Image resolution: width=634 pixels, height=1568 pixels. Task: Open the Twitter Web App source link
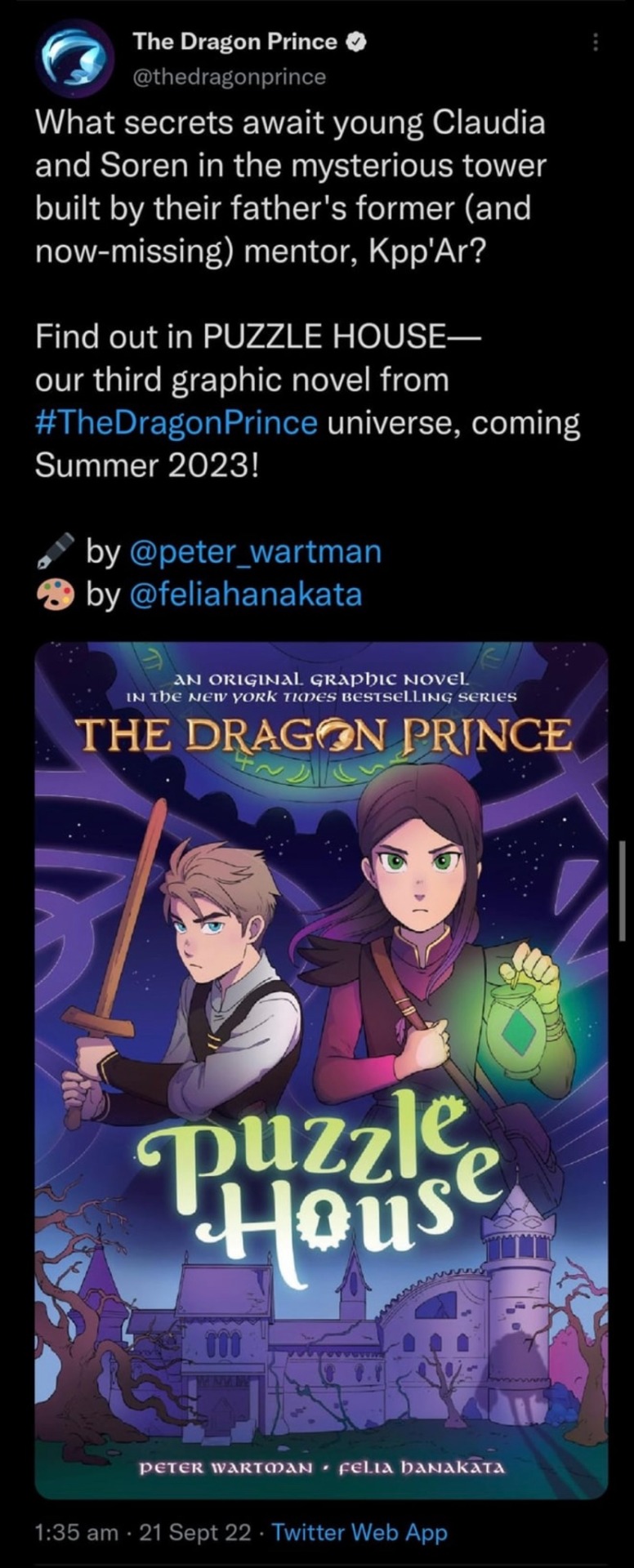359,1532
